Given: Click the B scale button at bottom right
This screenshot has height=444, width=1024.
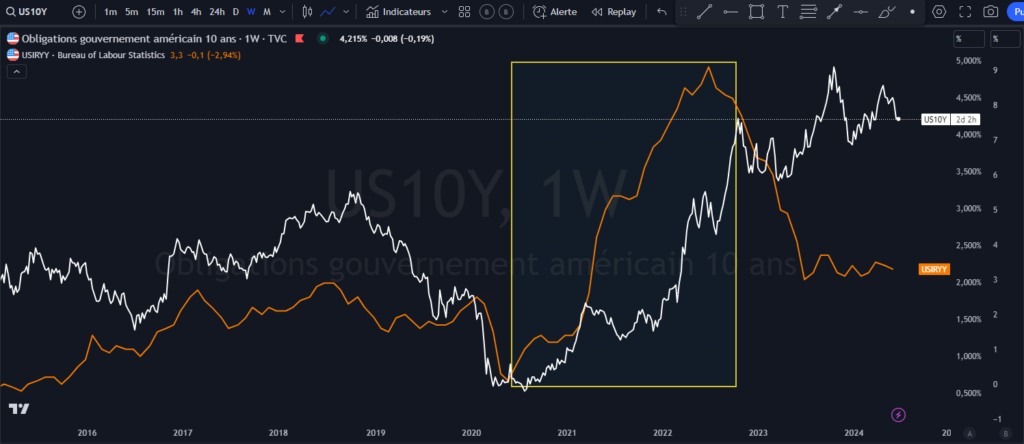Looking at the screenshot, I should coord(1005,433).
